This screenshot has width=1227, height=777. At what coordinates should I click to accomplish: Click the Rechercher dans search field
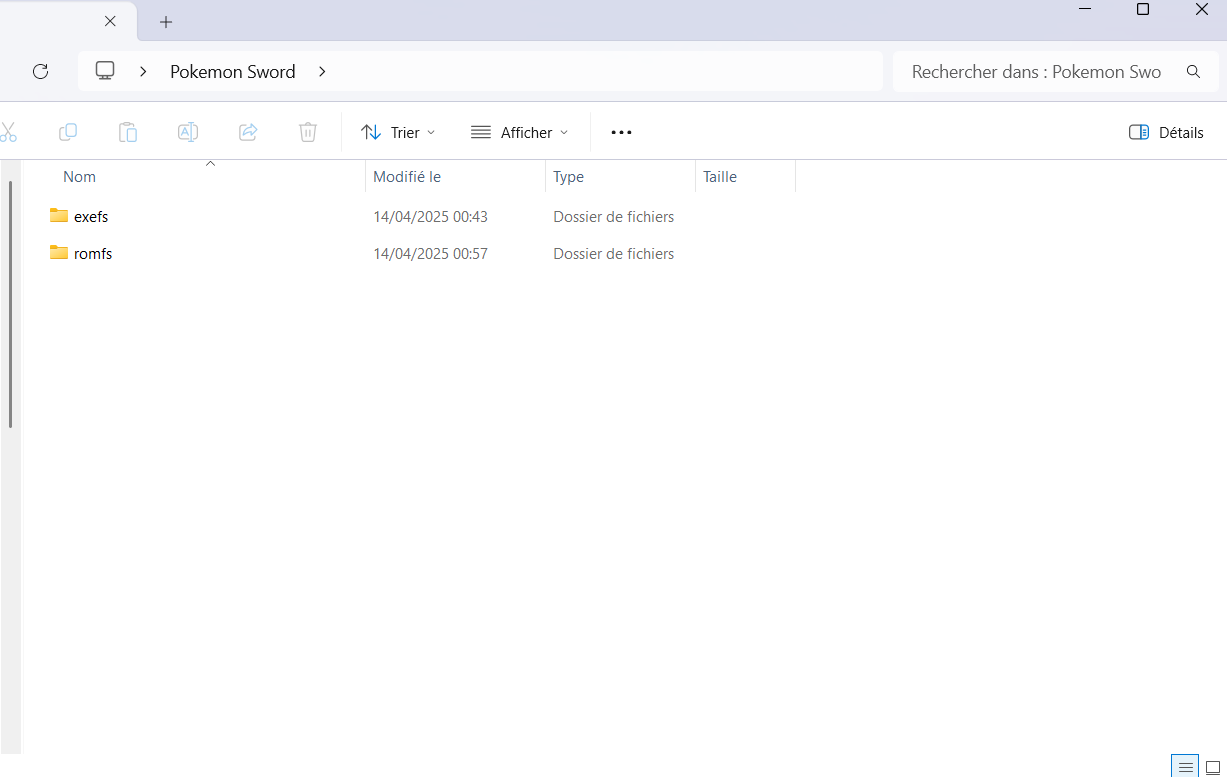tap(1036, 71)
